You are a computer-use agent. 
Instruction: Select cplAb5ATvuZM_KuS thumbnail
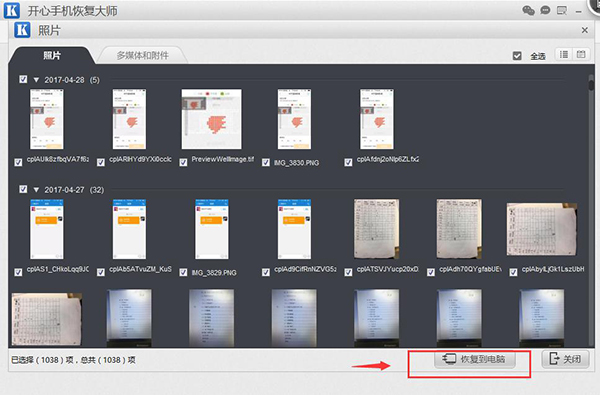tap(129, 229)
